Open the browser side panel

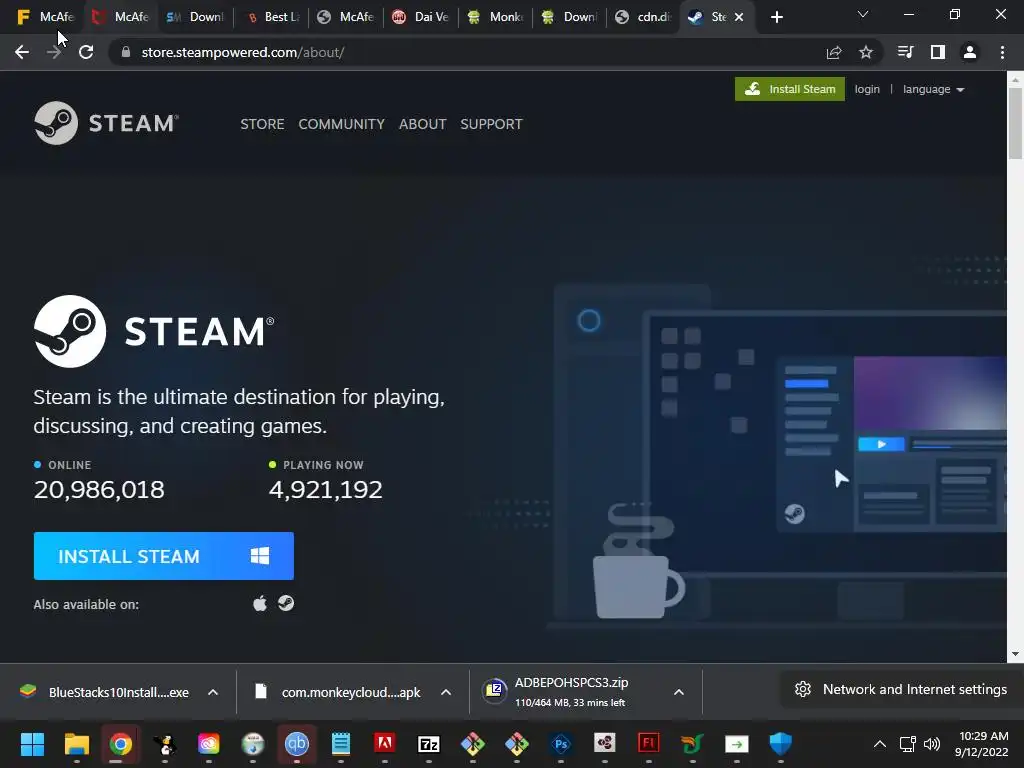pos(938,52)
